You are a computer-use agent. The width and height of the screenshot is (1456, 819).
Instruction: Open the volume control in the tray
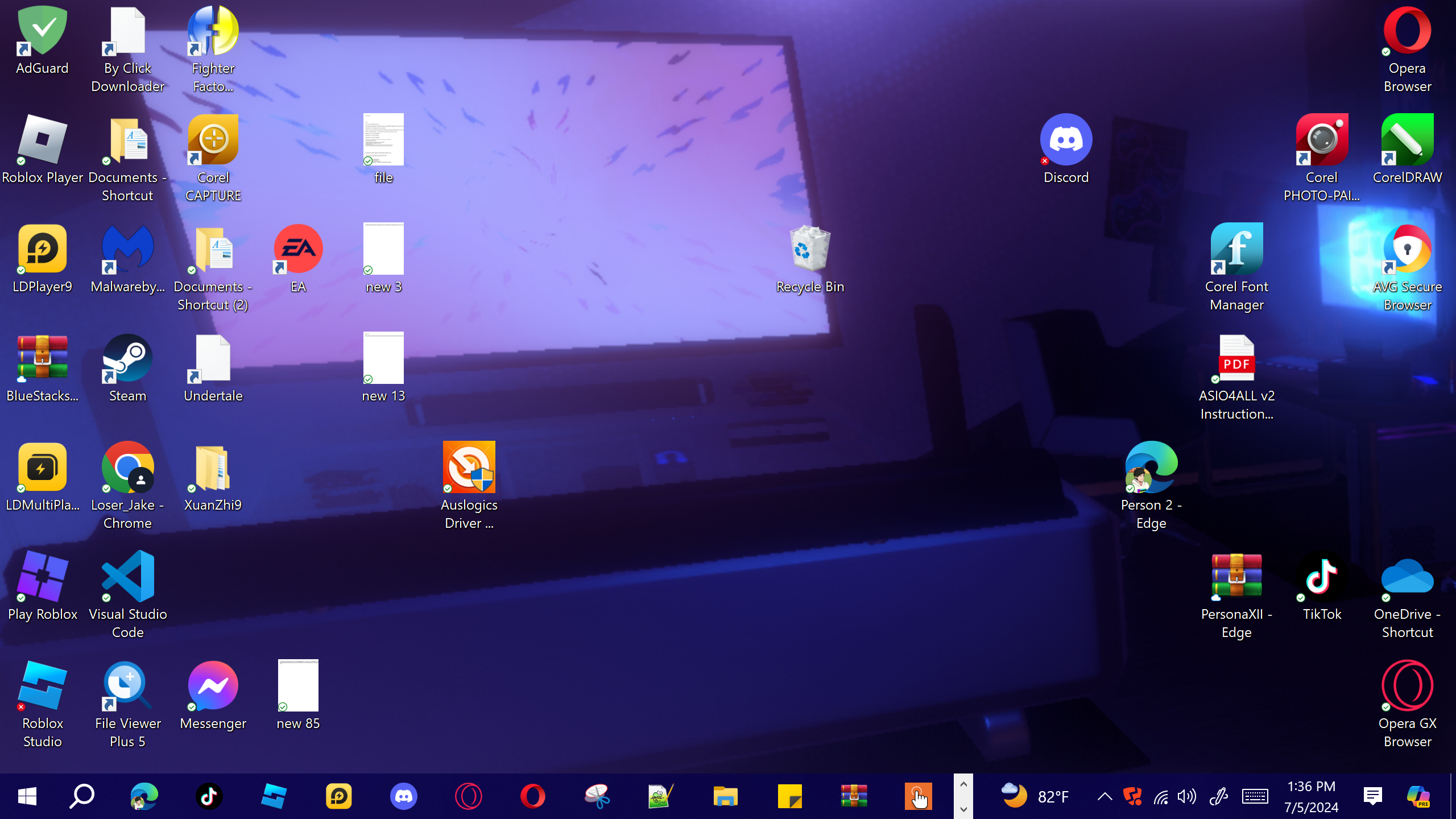point(1187,796)
